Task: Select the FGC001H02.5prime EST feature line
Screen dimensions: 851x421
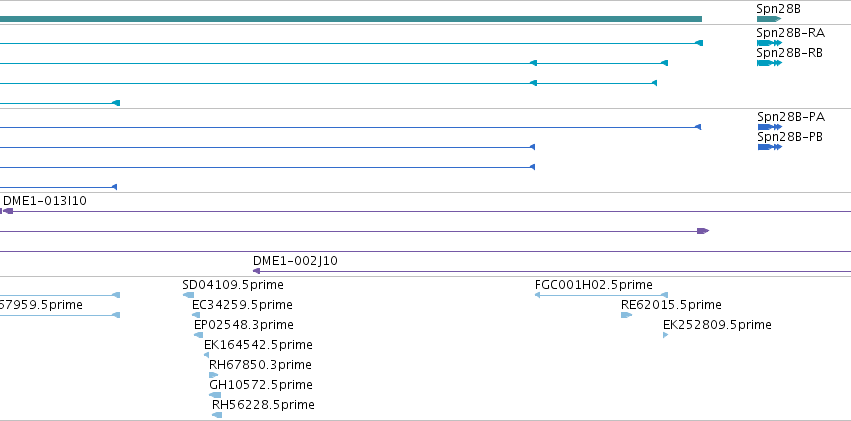Action: (x=601, y=295)
